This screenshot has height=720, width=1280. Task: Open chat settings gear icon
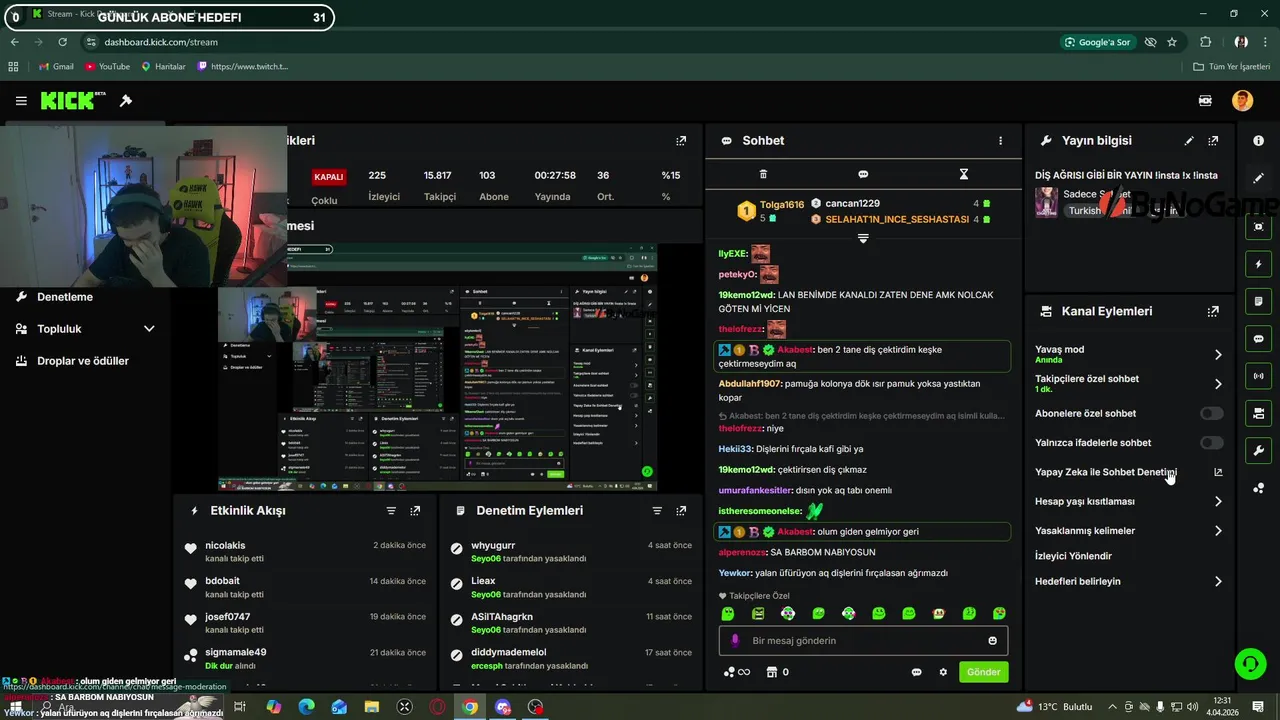click(943, 672)
